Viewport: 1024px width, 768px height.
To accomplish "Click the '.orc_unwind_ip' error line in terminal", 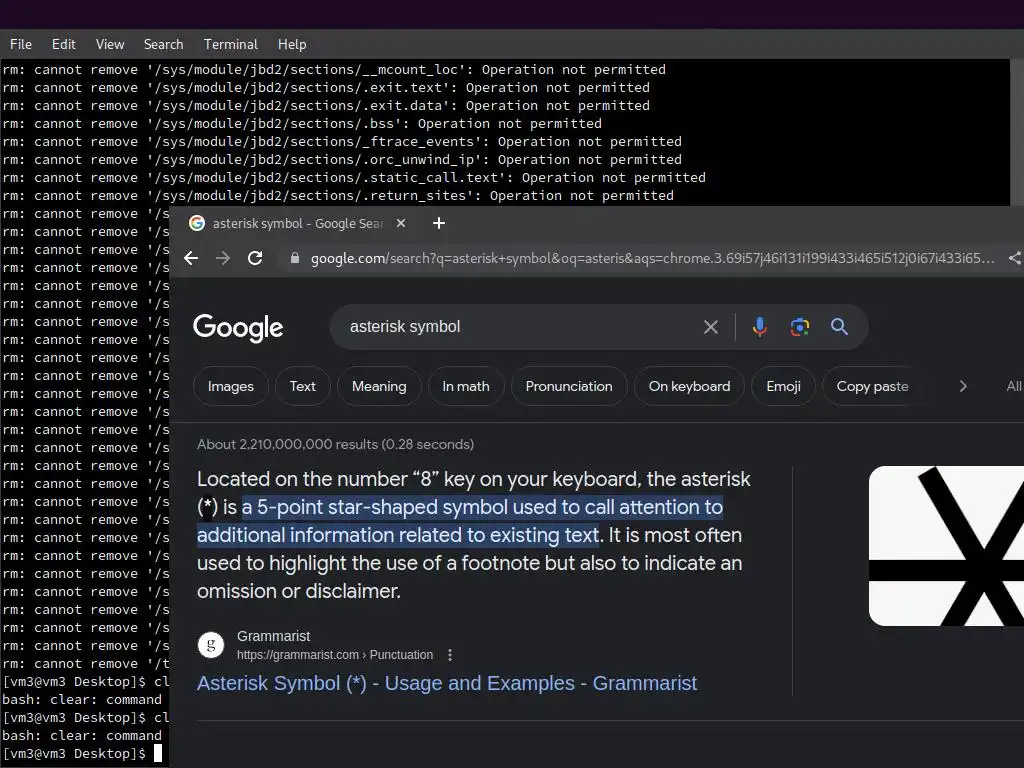I will pyautogui.click(x=342, y=159).
